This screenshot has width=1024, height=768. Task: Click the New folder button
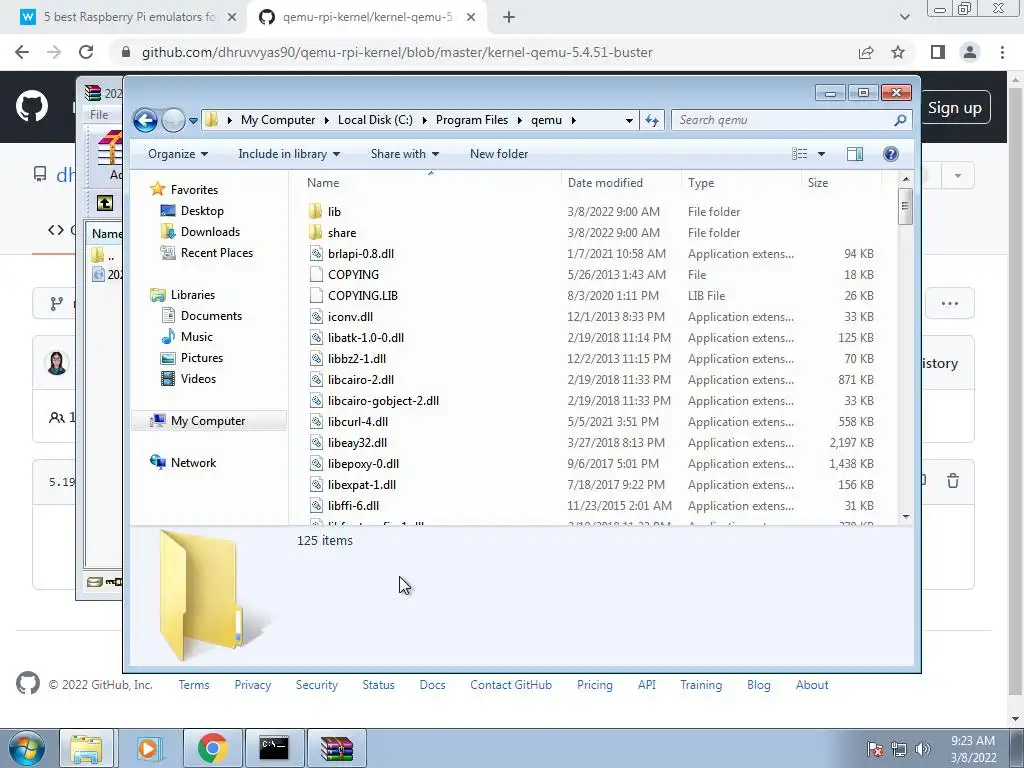coord(499,154)
